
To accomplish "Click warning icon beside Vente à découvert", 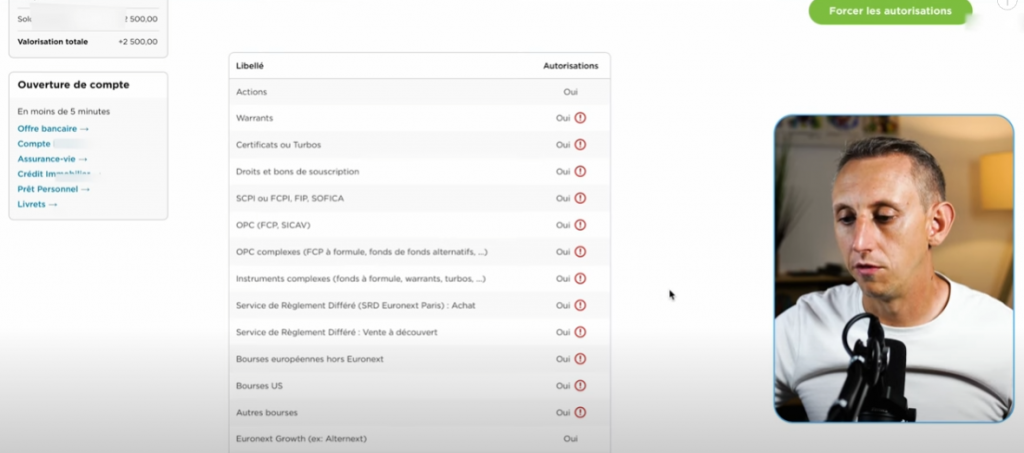I will click(580, 332).
